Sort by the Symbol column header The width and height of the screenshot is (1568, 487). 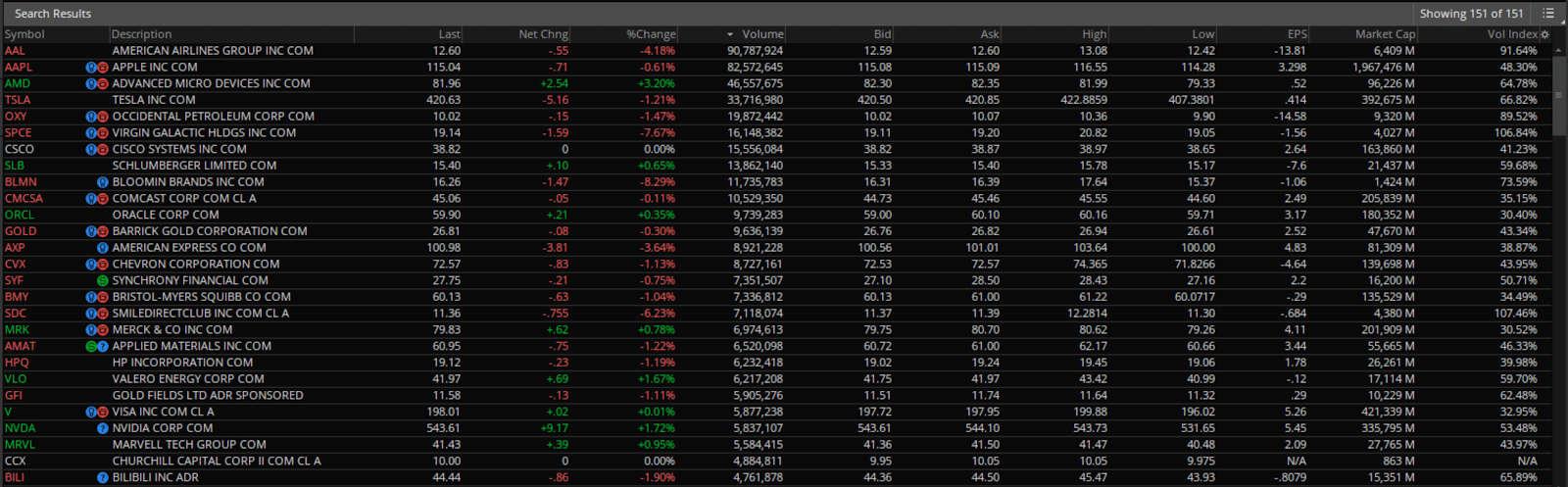[24, 34]
